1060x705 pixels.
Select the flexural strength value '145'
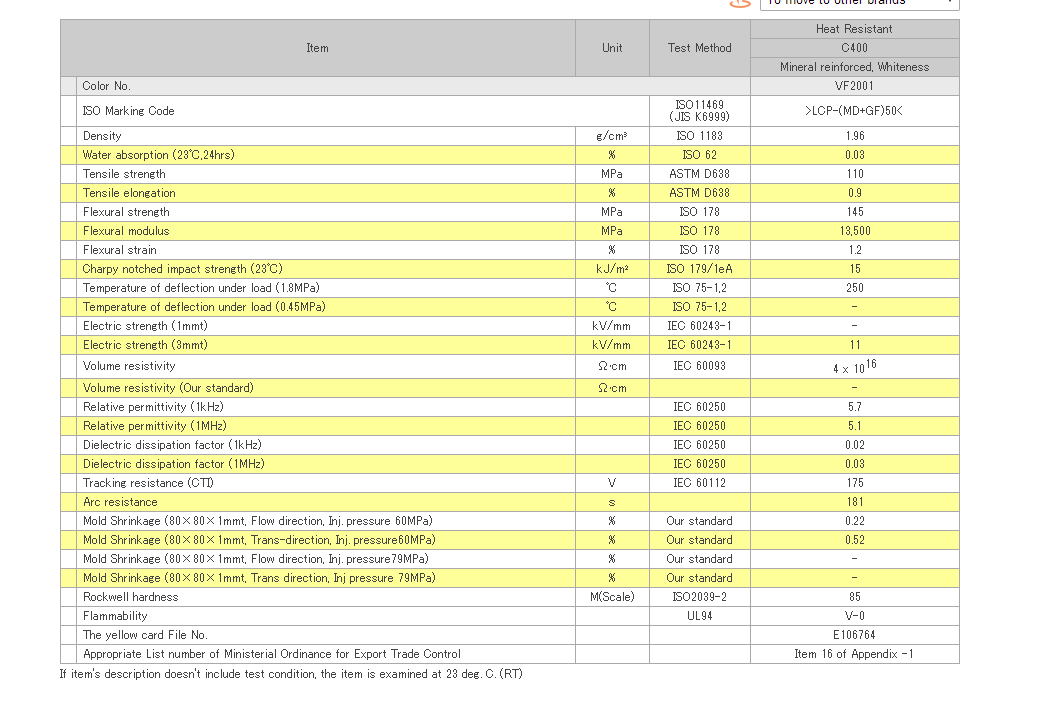854,212
